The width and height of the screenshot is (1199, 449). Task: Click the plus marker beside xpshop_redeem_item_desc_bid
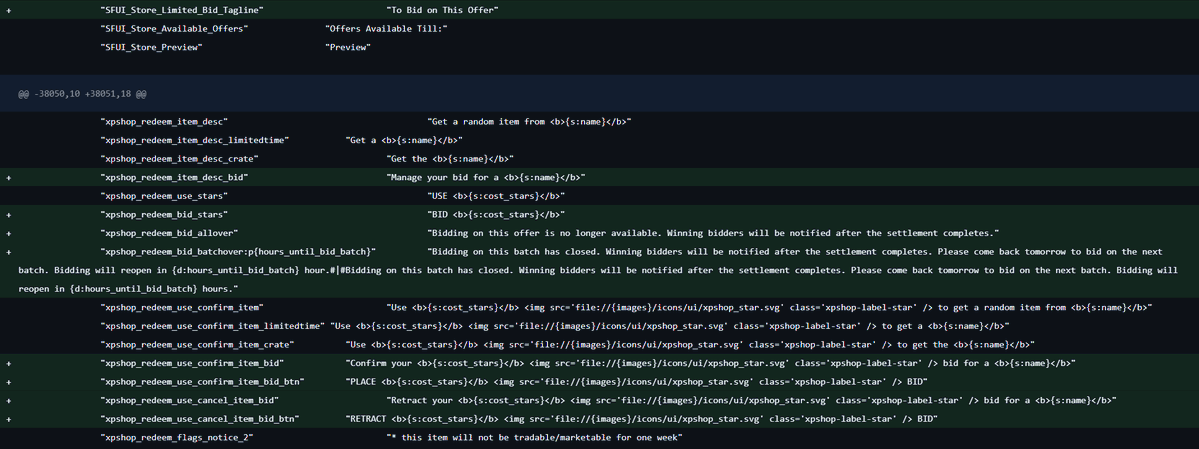(8, 177)
